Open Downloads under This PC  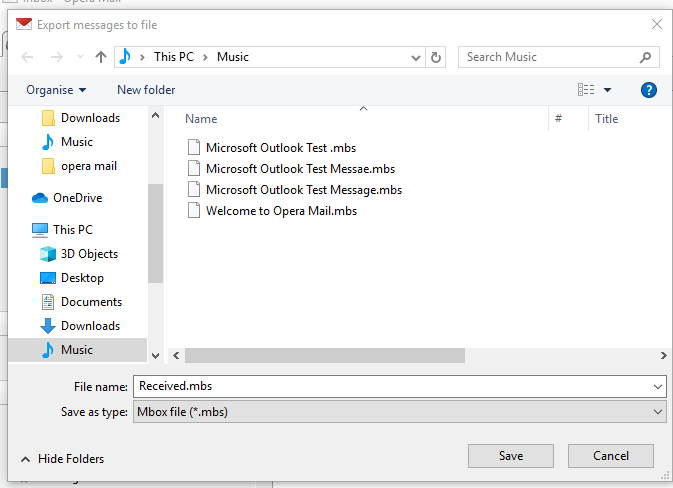[x=81, y=326]
